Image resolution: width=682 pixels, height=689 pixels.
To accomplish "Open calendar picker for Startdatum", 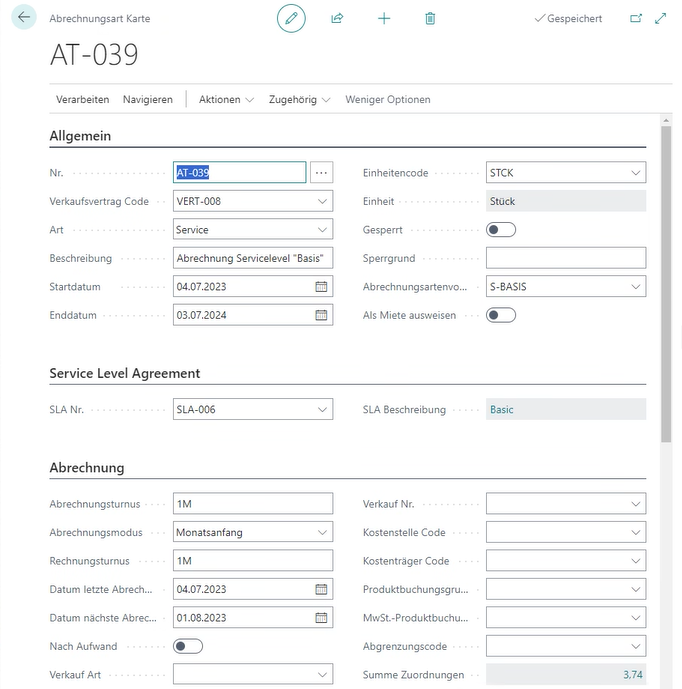I will coord(321,287).
